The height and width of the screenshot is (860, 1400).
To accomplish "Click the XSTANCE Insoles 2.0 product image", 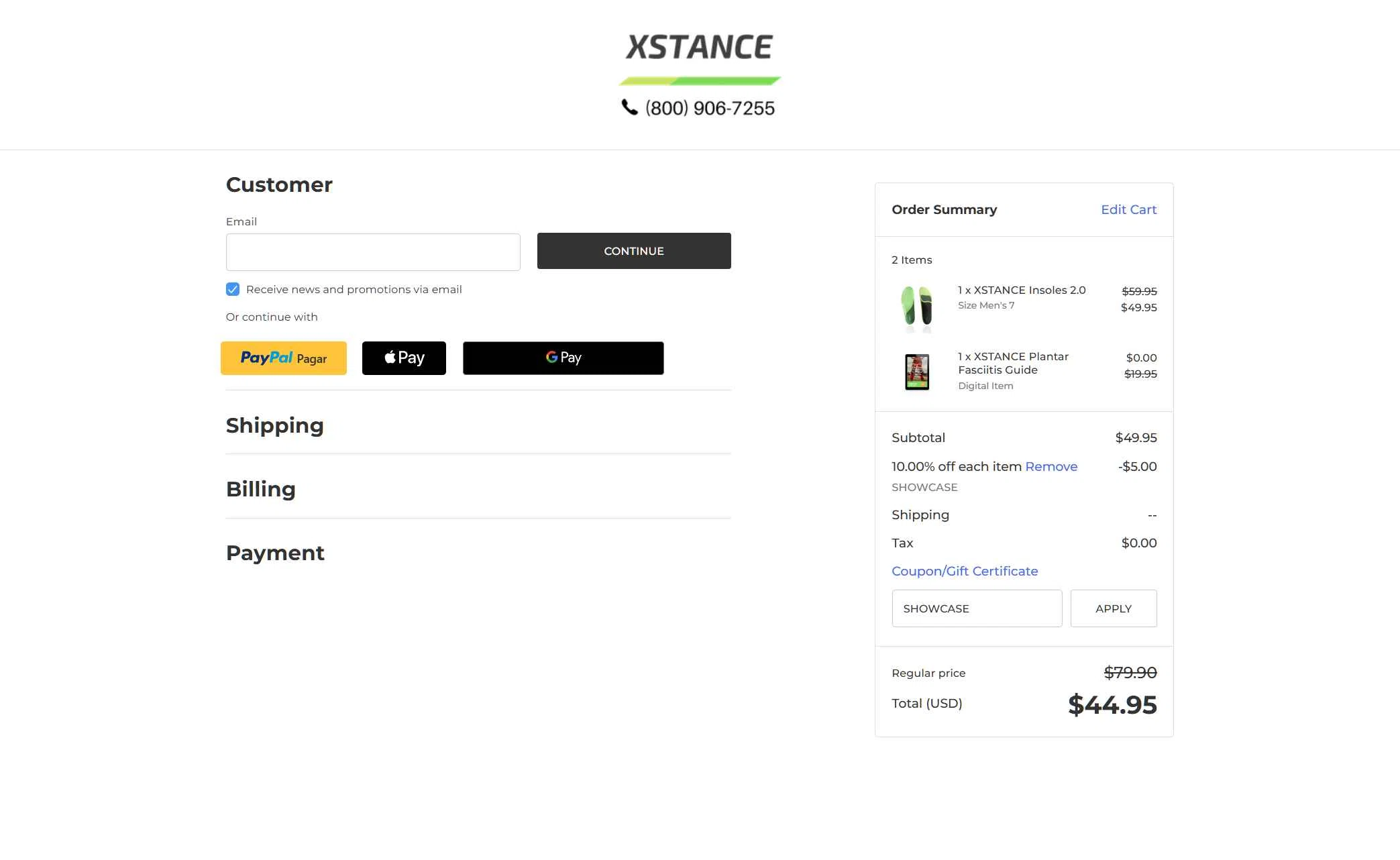I will [916, 307].
